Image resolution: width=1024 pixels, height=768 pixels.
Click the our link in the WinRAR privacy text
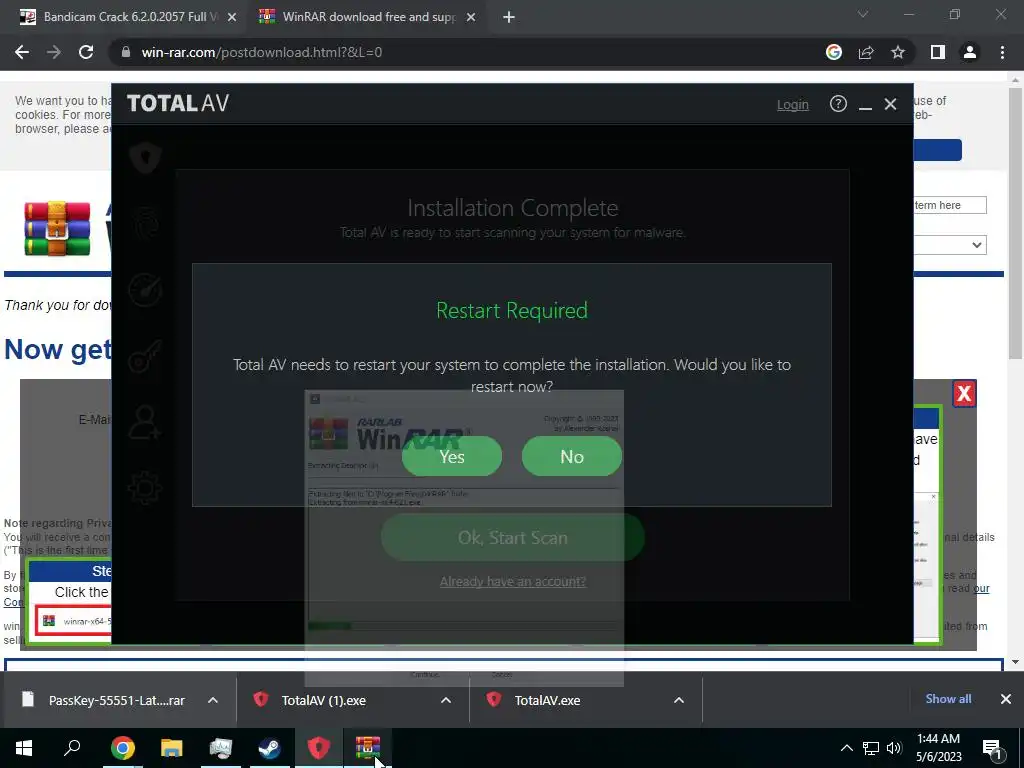[x=982, y=588]
